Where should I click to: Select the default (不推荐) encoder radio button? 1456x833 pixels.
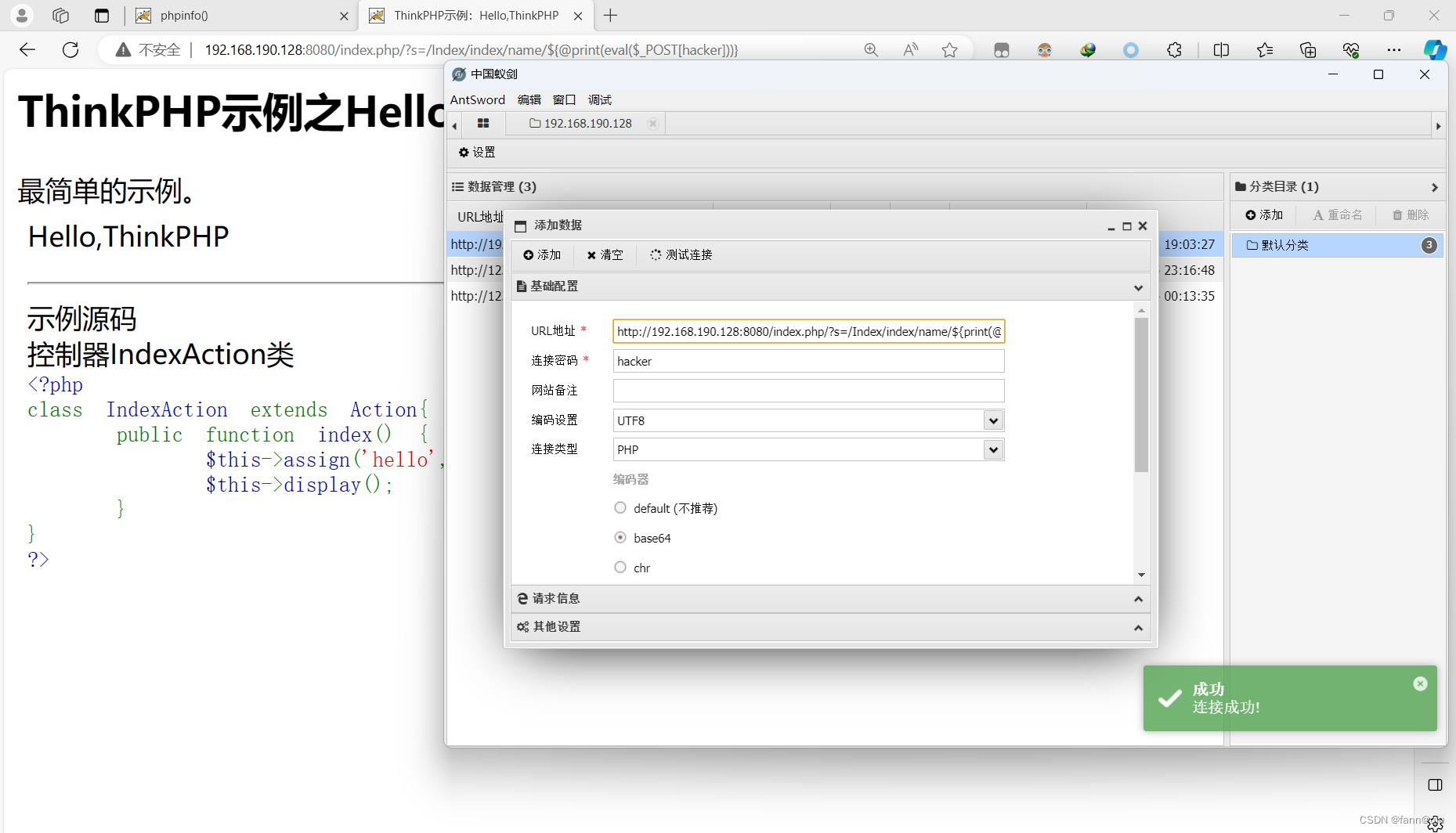(620, 508)
